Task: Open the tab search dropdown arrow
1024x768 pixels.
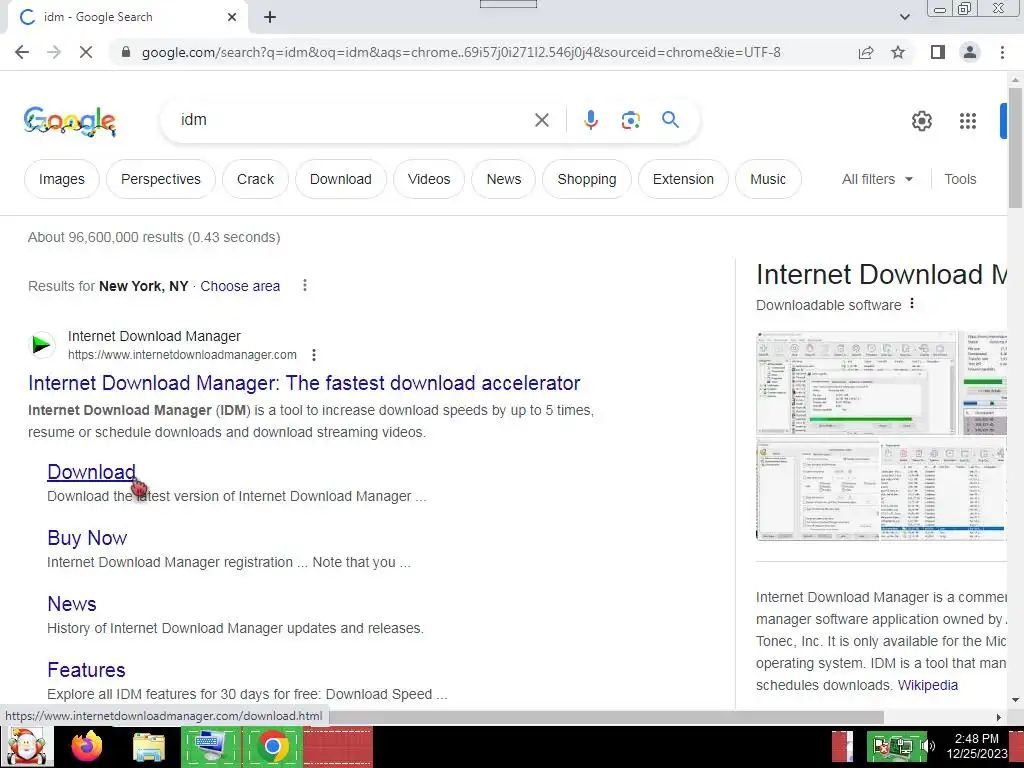Action: point(904,17)
